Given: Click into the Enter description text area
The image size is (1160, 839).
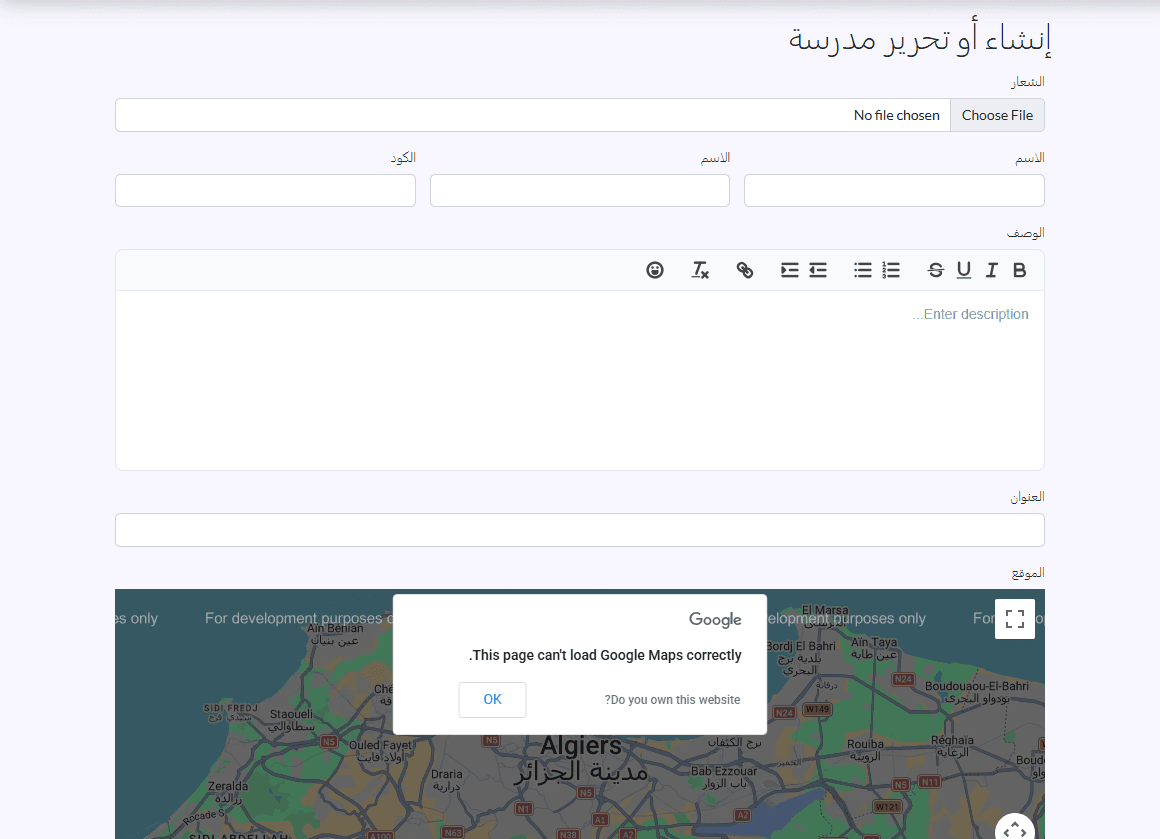Looking at the screenshot, I should point(580,380).
